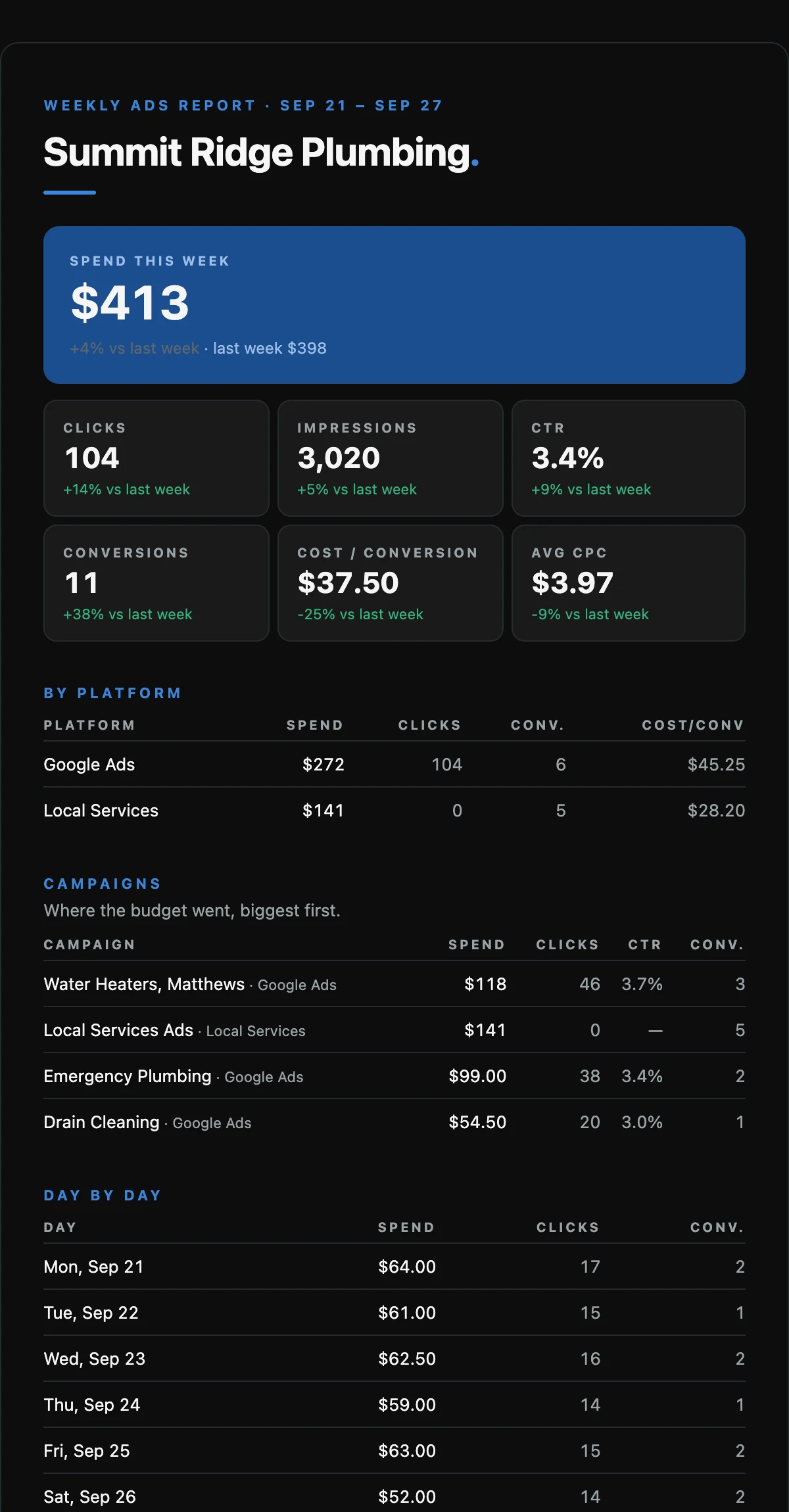789x1512 pixels.
Task: Click Google Ads cost per conversion $45.25
Action: (x=716, y=765)
